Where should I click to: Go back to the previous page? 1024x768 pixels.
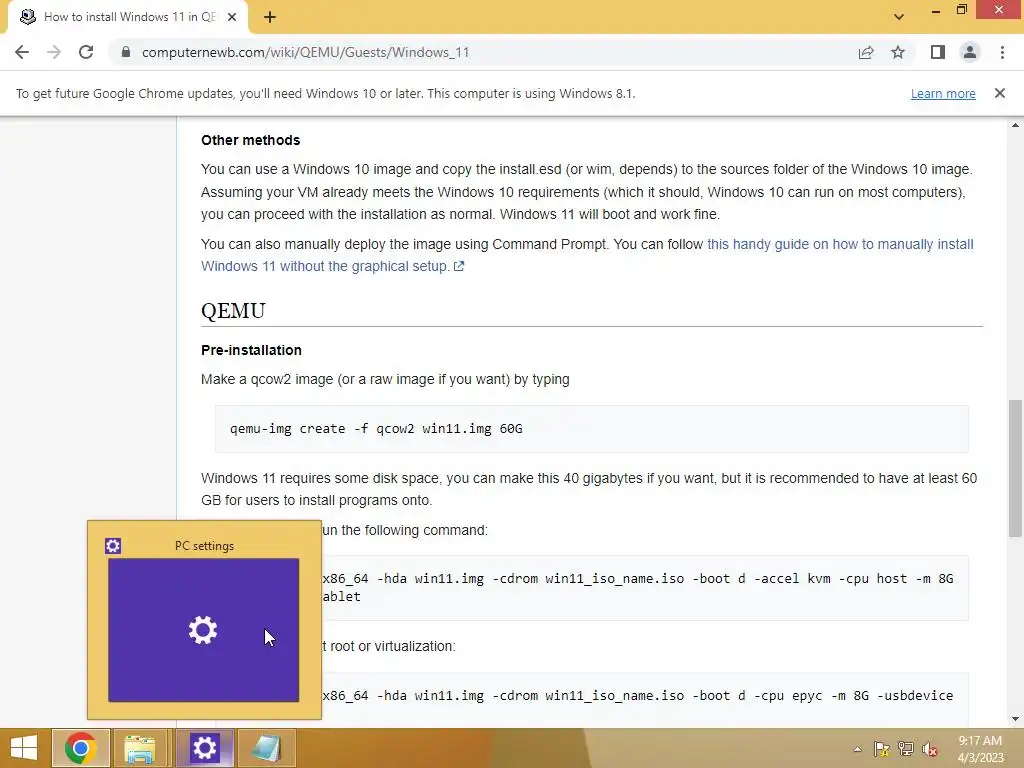22,52
